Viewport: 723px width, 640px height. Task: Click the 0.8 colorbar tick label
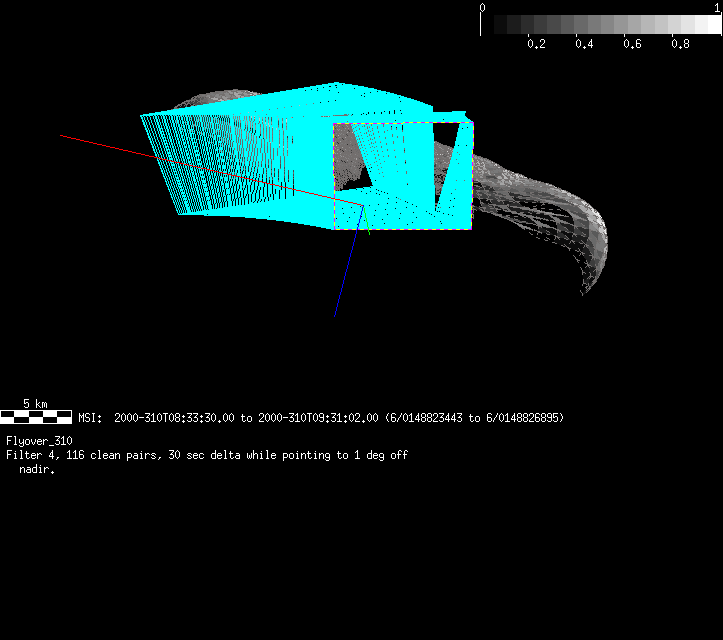pyautogui.click(x=680, y=45)
